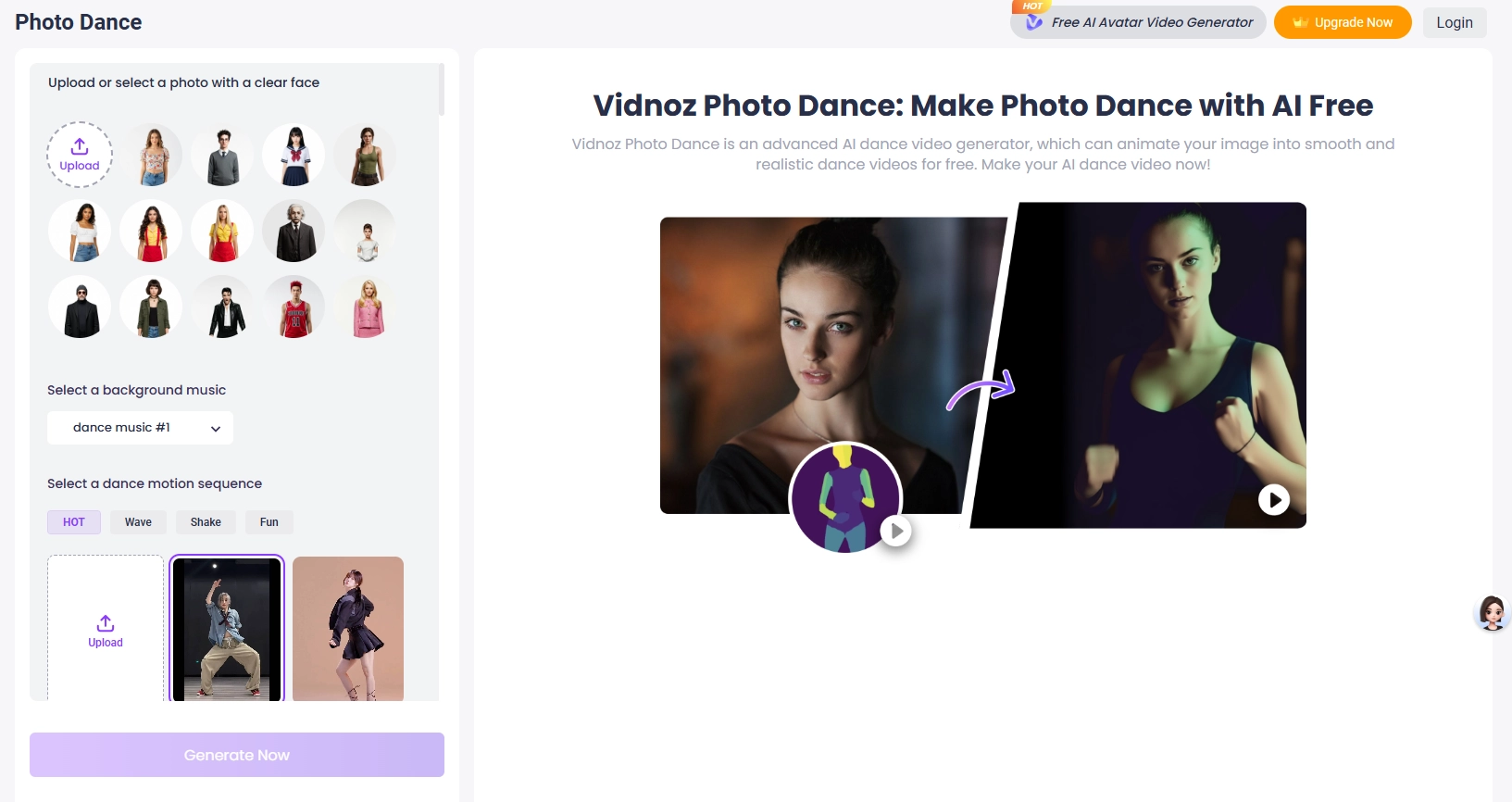
Task: Select the blonde woman in yellow and red
Action: point(223,232)
